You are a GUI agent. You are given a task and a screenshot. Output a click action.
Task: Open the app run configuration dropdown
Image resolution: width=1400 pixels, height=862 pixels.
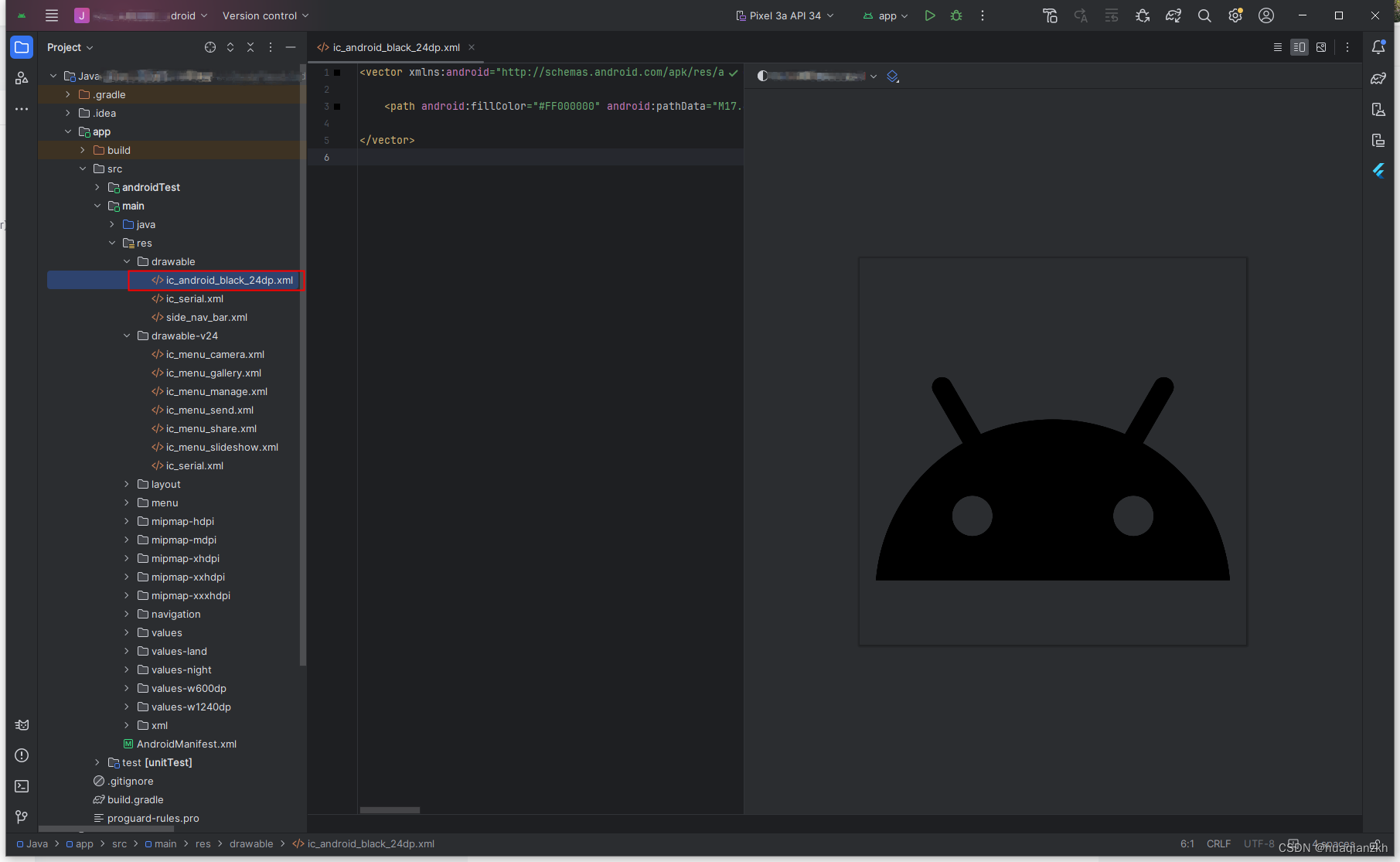click(x=885, y=15)
